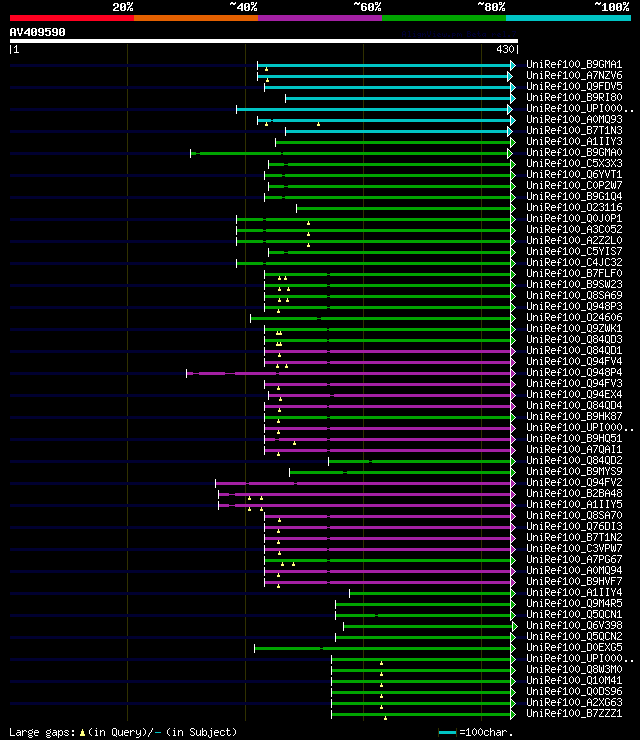
Task: Click the UniRef100_A2Z2L0 label
Action: pyautogui.click(x=574, y=241)
